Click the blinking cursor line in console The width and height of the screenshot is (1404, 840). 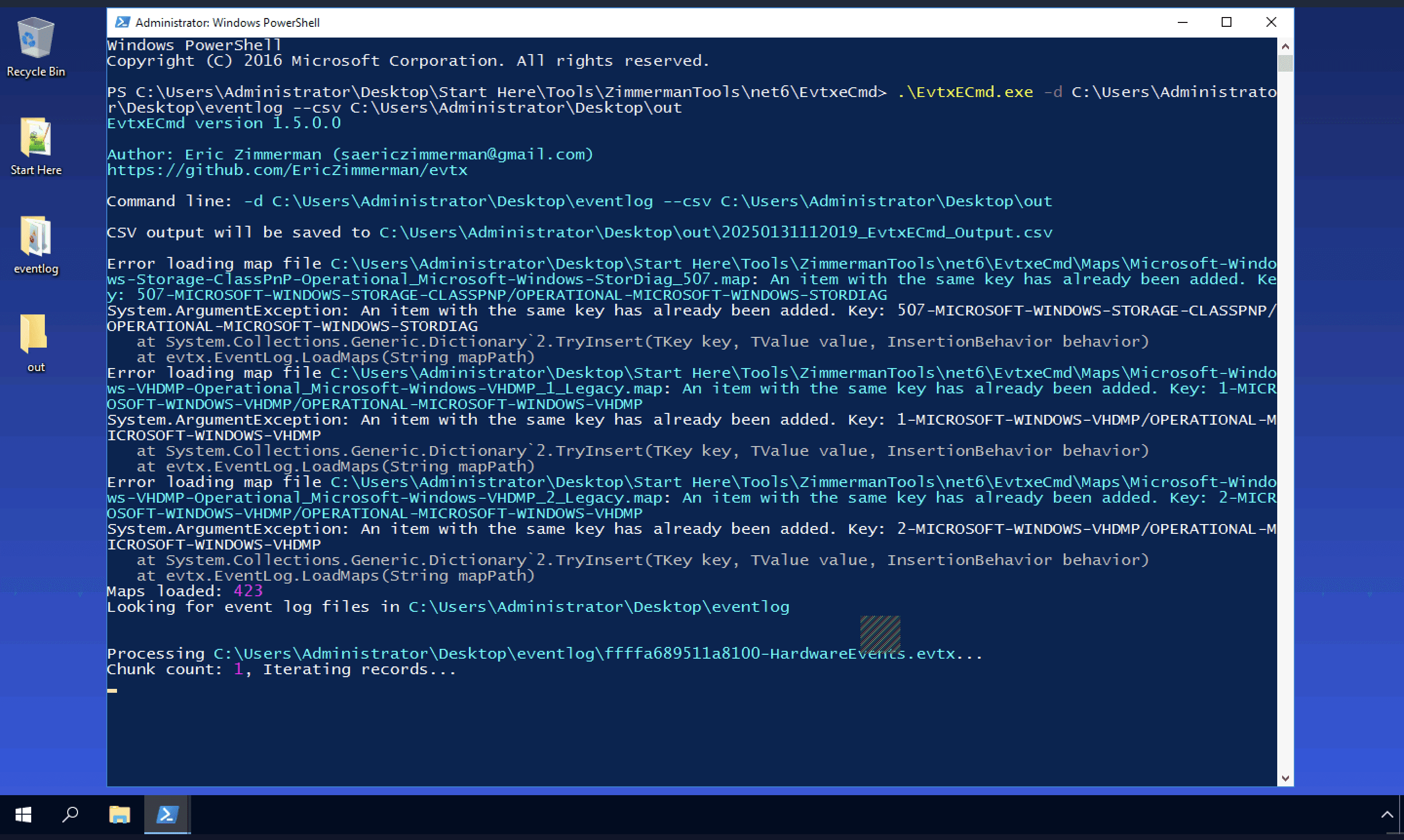(112, 690)
